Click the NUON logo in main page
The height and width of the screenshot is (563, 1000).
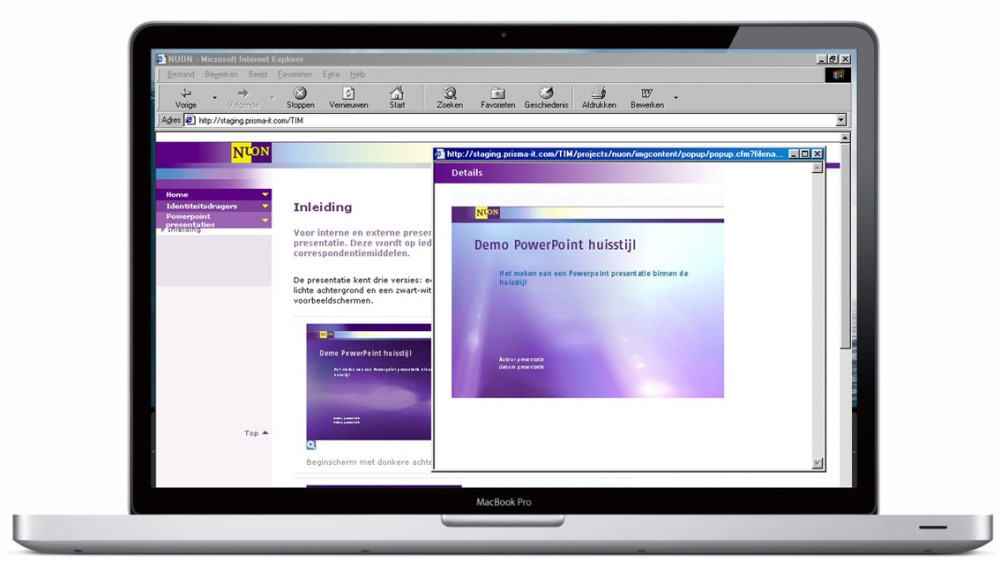point(251,153)
